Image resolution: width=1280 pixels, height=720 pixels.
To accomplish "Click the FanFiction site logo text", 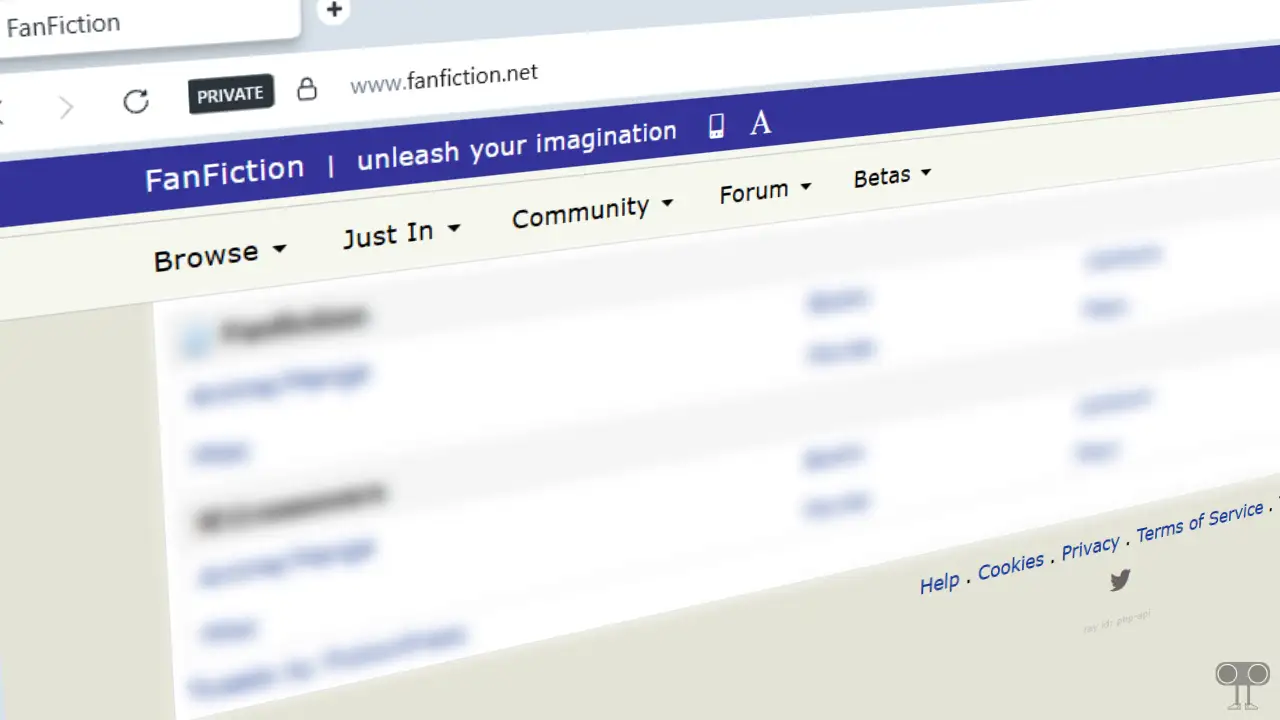I will click(x=224, y=173).
